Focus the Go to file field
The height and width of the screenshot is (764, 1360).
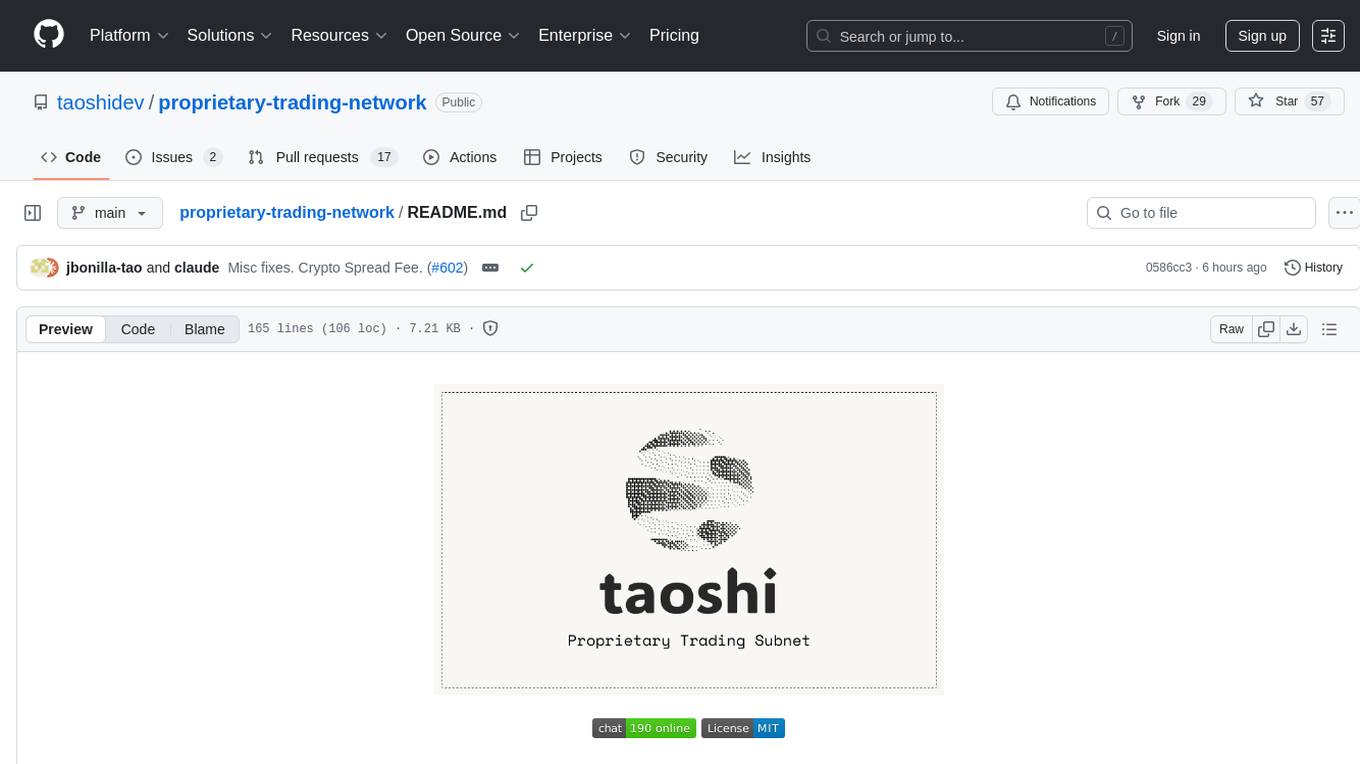tap(1201, 213)
